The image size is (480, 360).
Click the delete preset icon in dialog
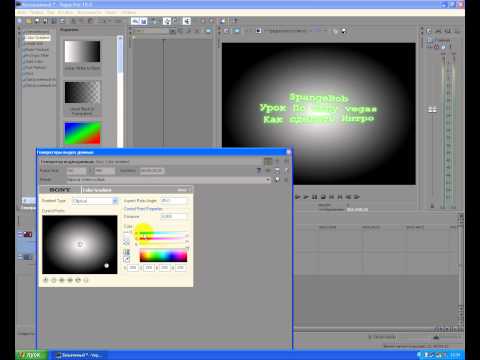(x=286, y=180)
